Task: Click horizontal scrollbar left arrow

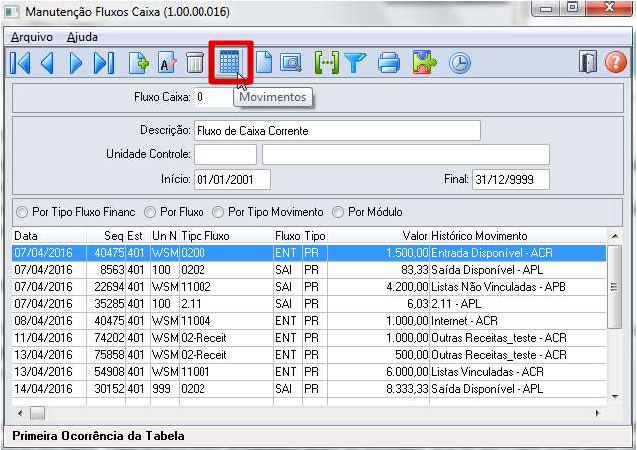Action: pos(20,413)
